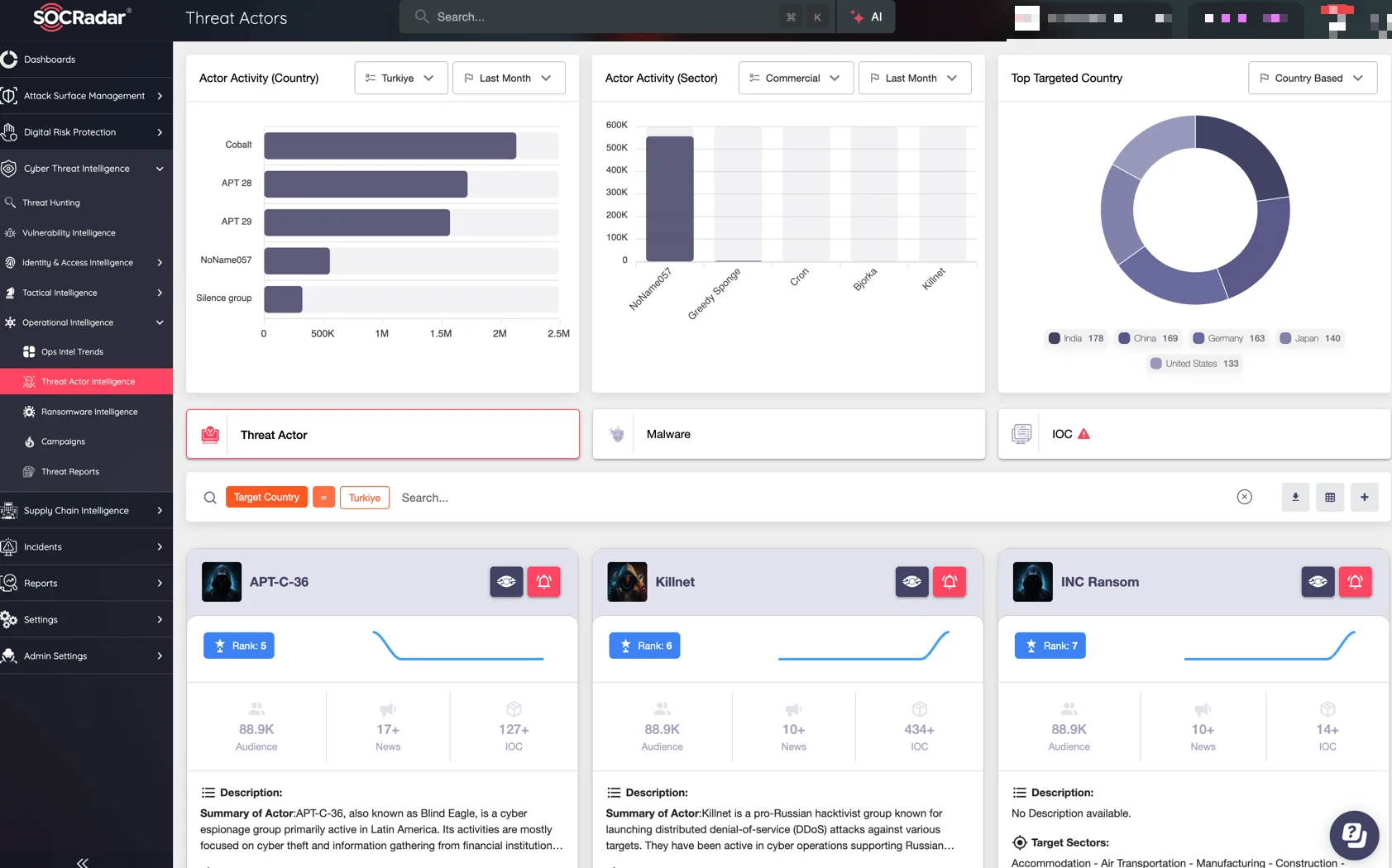Toggle watch eye on INC Ransom
This screenshot has height=868, width=1392.
coord(1318,582)
